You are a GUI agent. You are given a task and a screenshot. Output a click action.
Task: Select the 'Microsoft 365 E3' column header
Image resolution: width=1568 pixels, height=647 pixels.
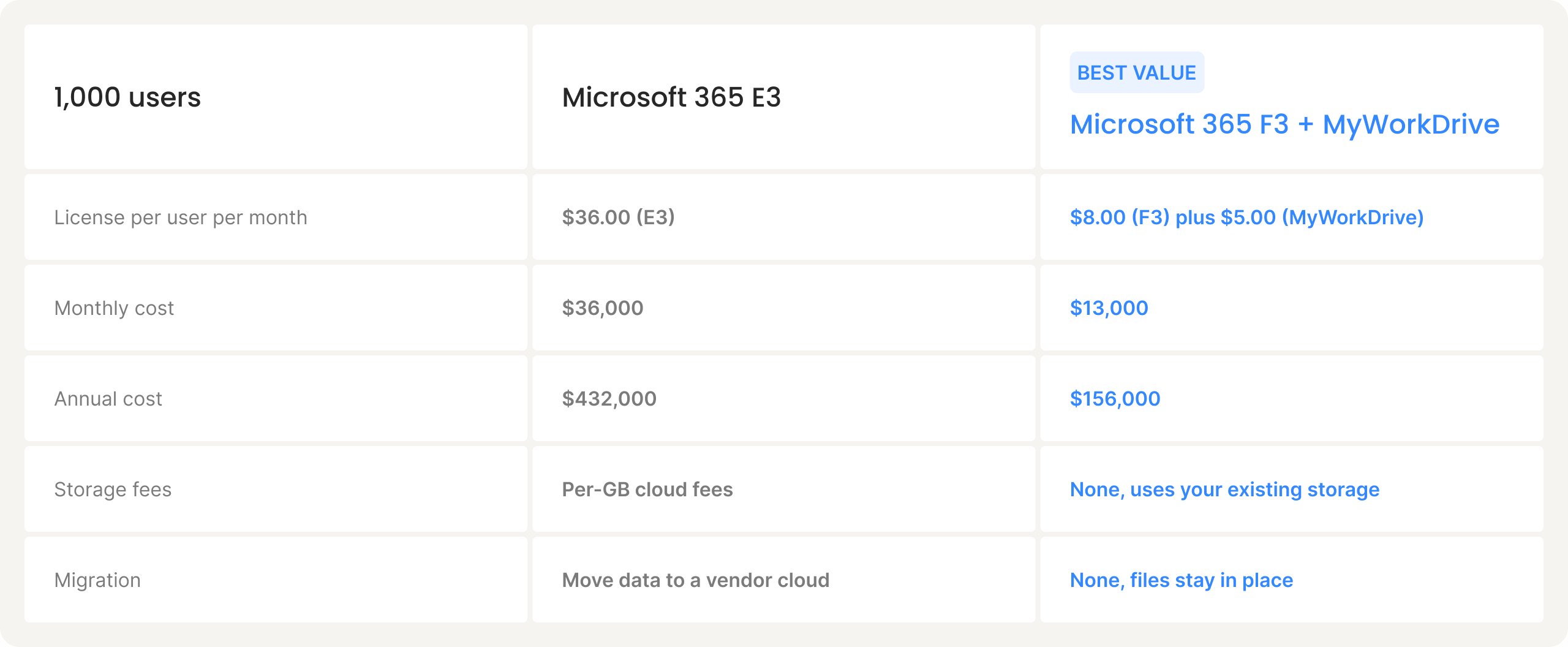[671, 97]
